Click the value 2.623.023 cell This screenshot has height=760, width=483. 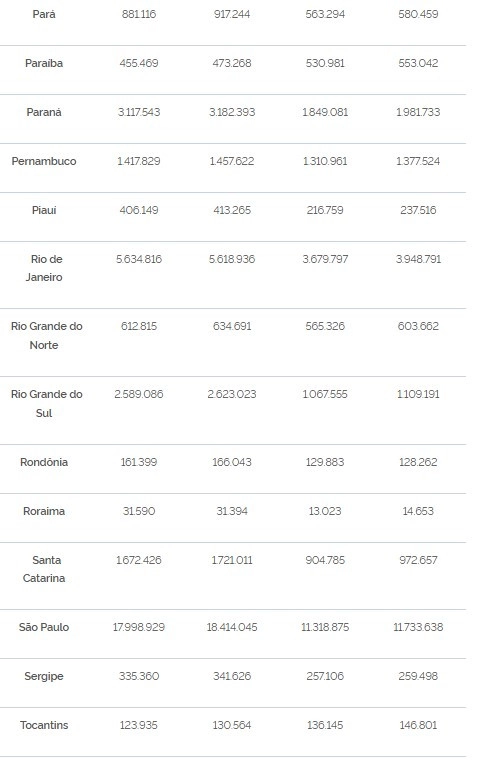pos(232,395)
